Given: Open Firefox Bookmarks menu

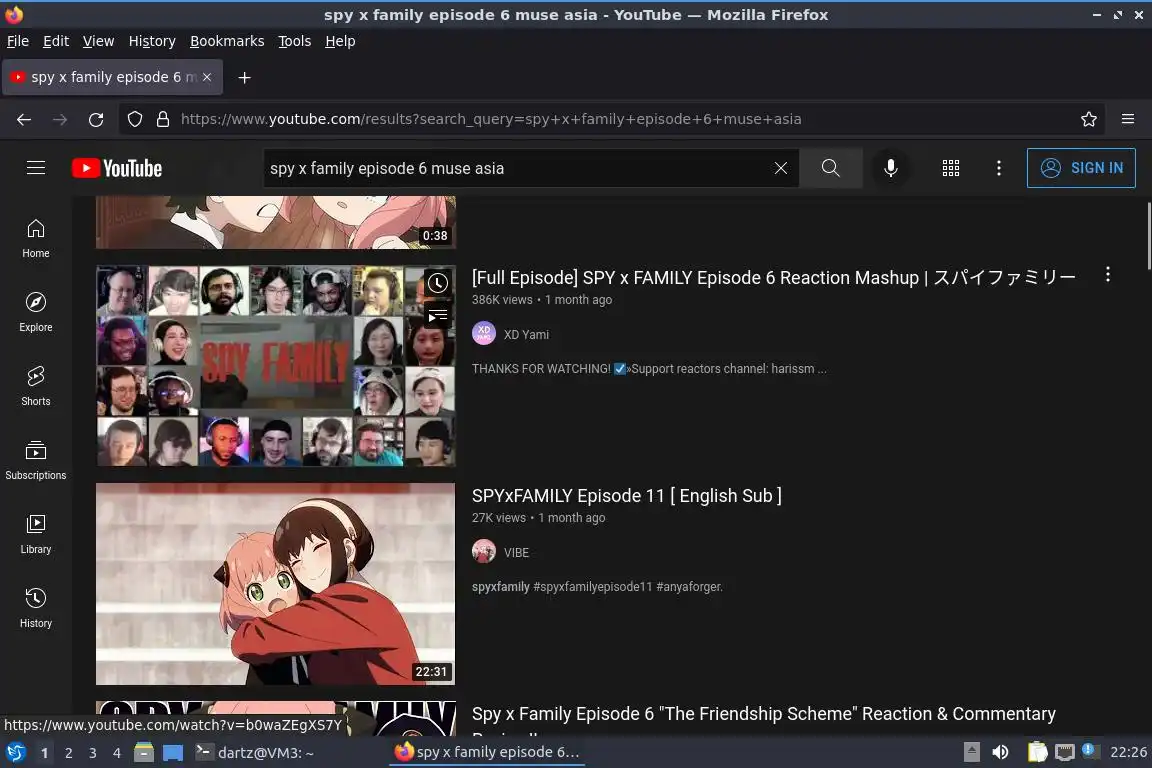Looking at the screenshot, I should (227, 41).
